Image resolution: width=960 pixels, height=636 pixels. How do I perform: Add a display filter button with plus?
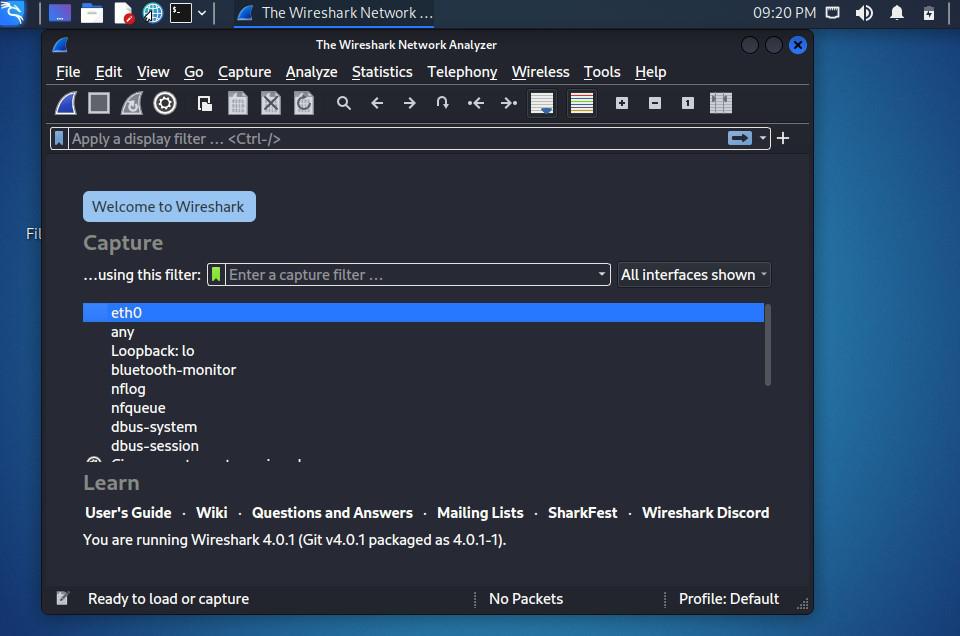(783, 138)
